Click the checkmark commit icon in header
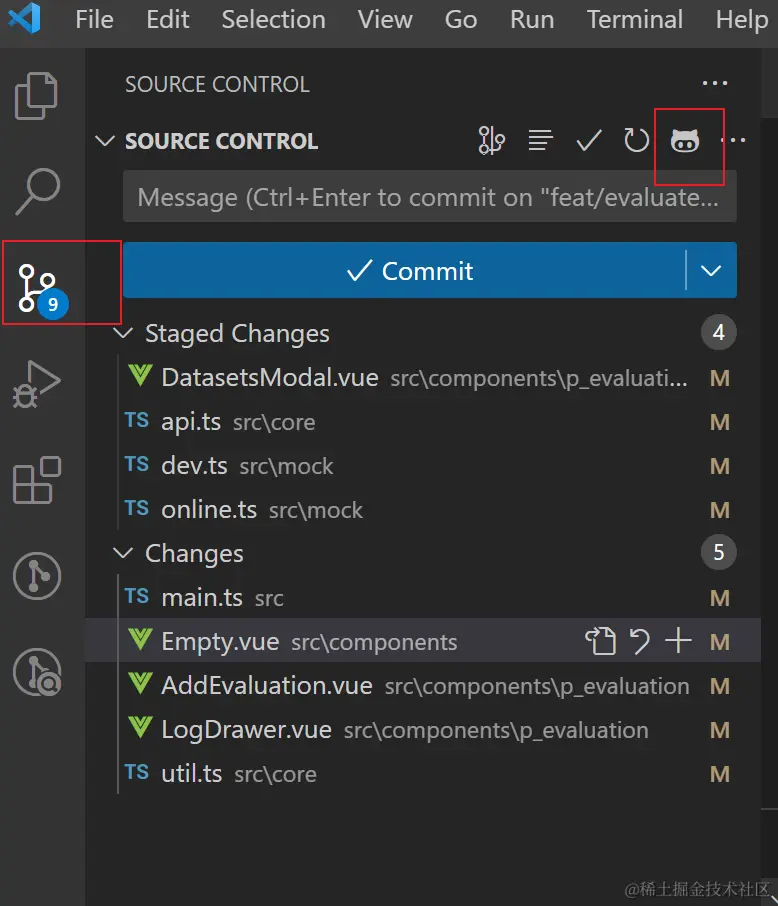Image resolution: width=778 pixels, height=906 pixels. click(x=589, y=141)
